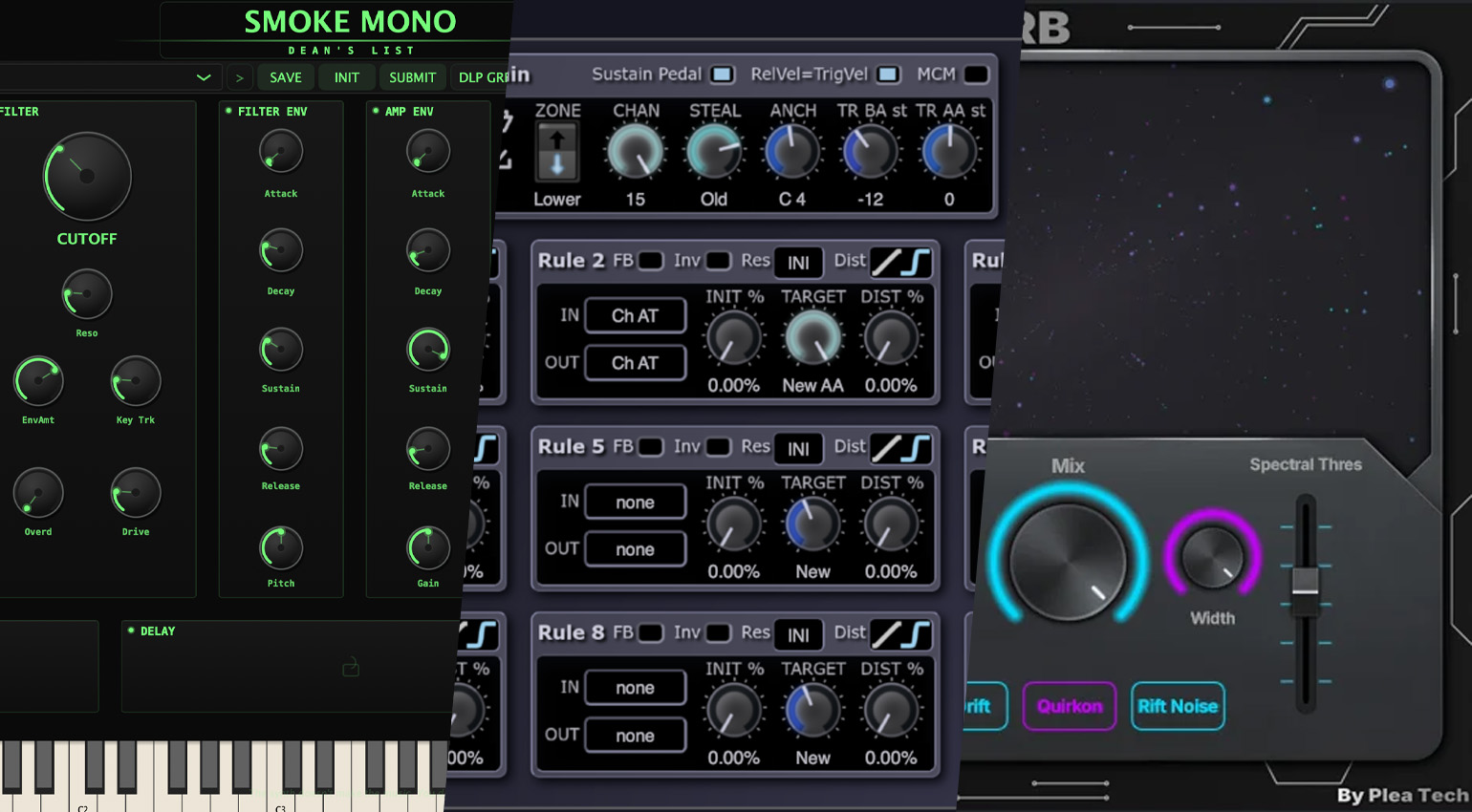The image size is (1472, 812).
Task: Click the Cutoff knob
Action: (x=86, y=177)
